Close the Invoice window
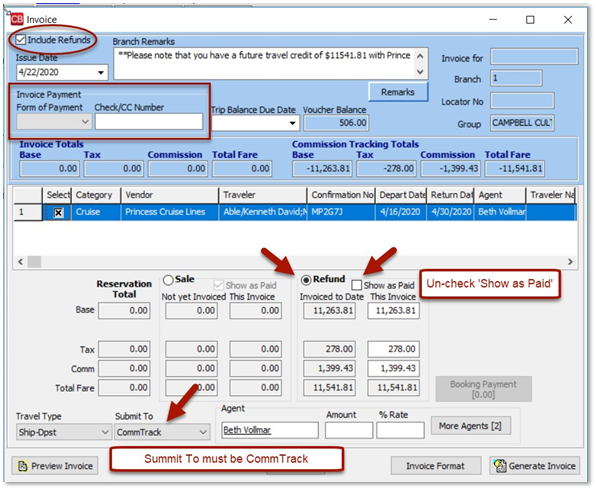Screen dimensions: 596x490 [568, 19]
